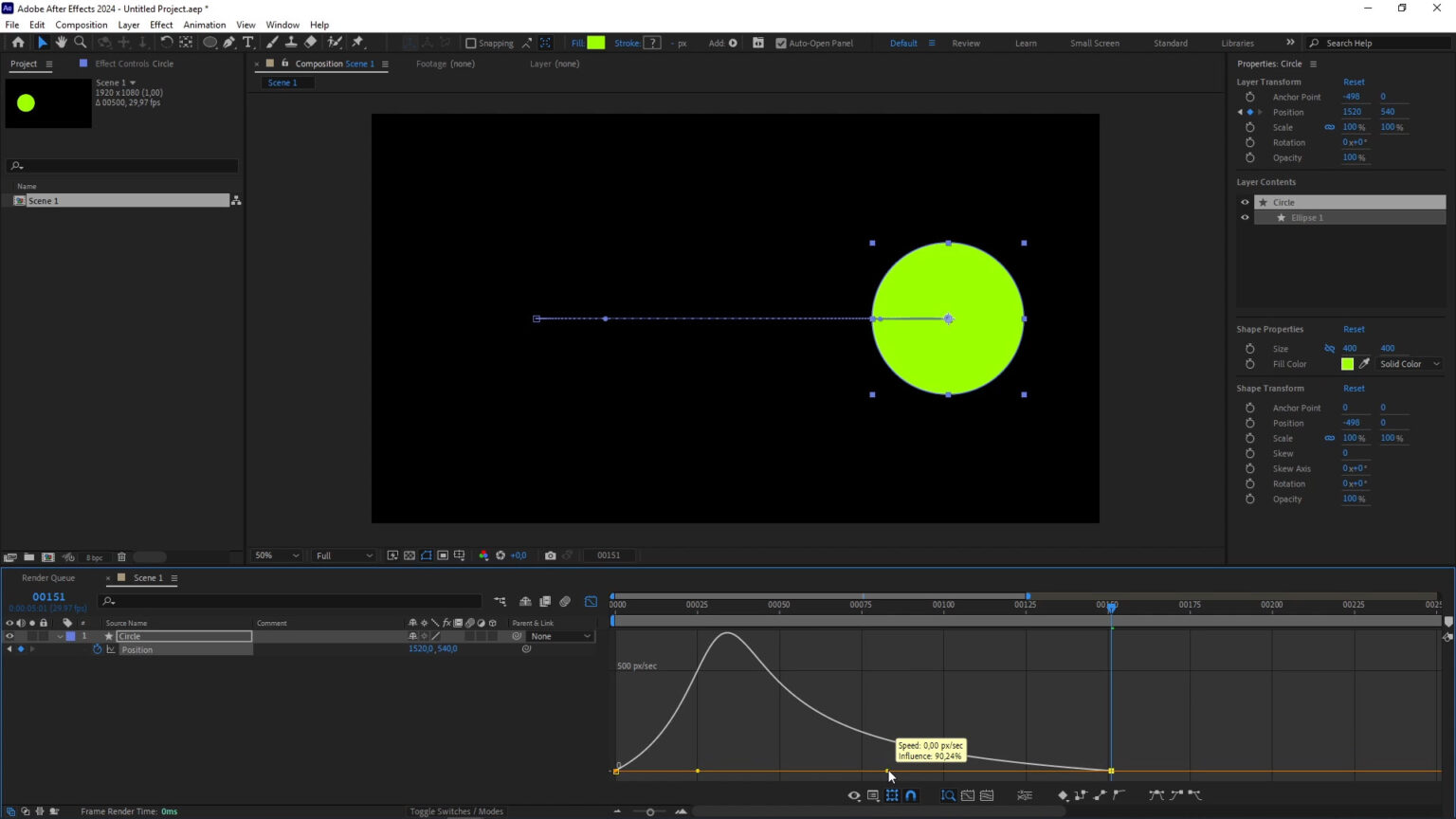This screenshot has height=819, width=1456.
Task: Select the Clone Stamp tool
Action: pyautogui.click(x=293, y=42)
